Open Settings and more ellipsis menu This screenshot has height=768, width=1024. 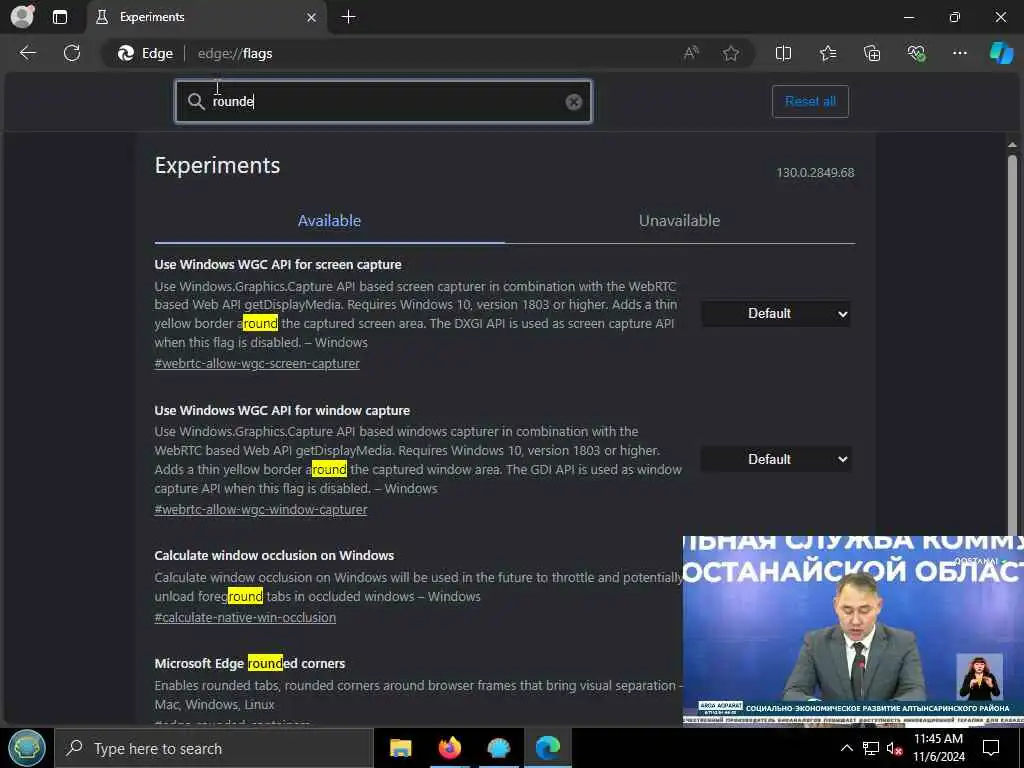coord(959,53)
